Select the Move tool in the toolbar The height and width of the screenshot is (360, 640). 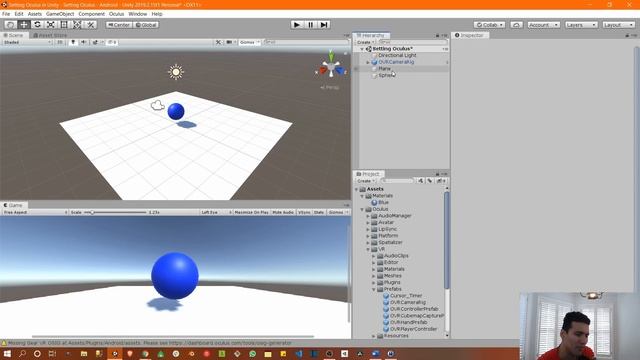point(24,25)
